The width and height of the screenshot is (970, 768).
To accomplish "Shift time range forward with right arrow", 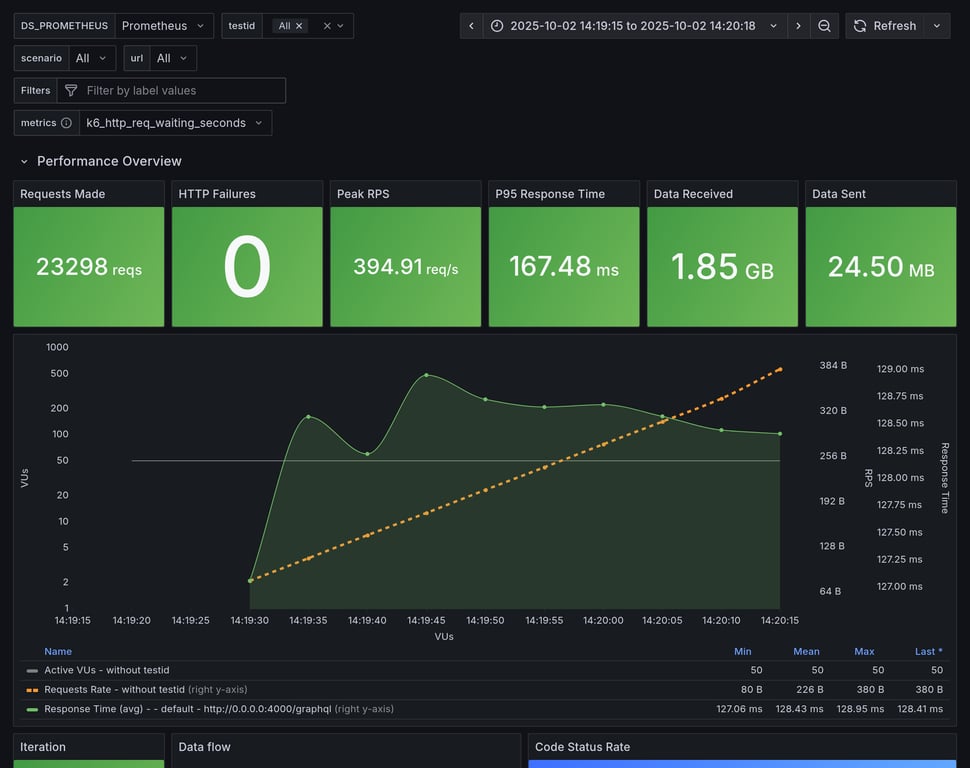I will click(x=798, y=26).
